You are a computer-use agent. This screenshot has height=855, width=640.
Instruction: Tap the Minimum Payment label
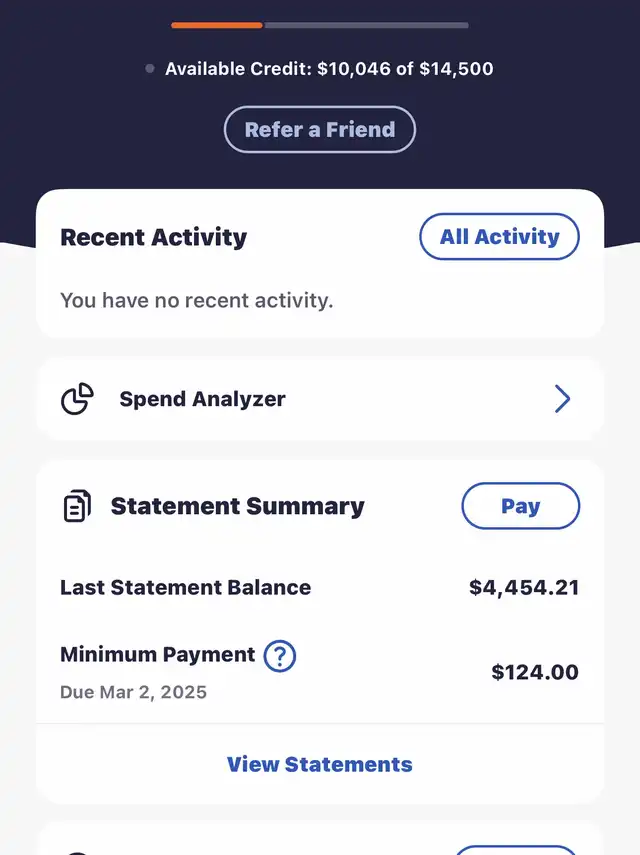click(158, 655)
